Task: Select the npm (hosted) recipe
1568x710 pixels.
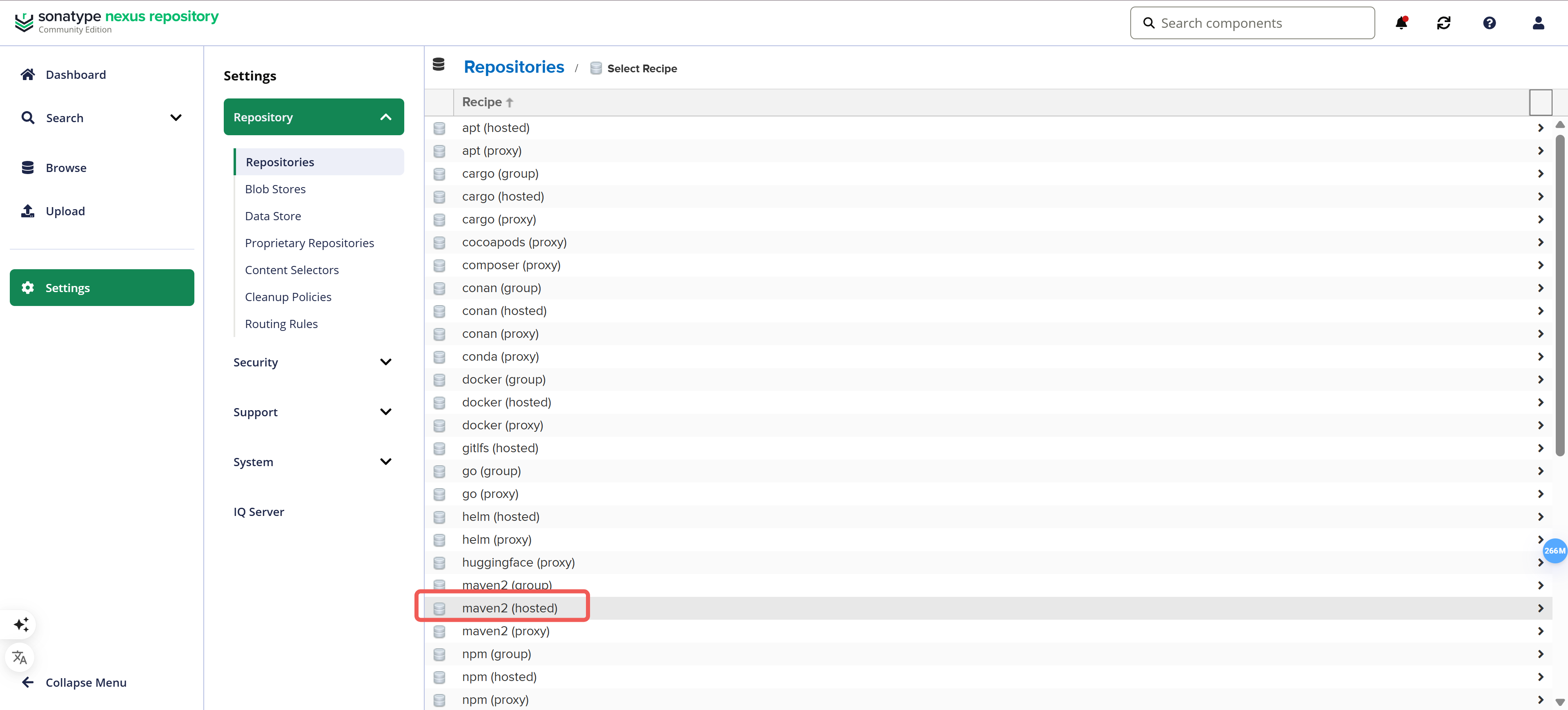Action: (988, 677)
